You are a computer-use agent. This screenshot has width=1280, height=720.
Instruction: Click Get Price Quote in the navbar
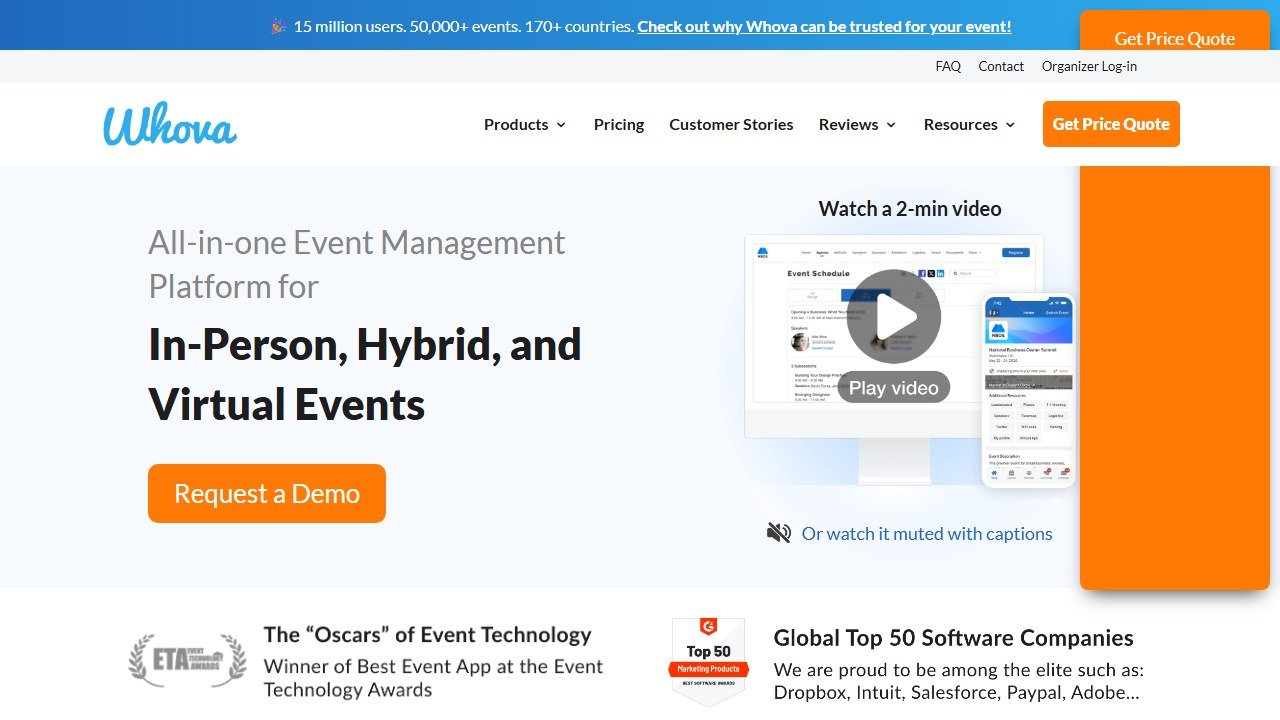[x=1111, y=124]
